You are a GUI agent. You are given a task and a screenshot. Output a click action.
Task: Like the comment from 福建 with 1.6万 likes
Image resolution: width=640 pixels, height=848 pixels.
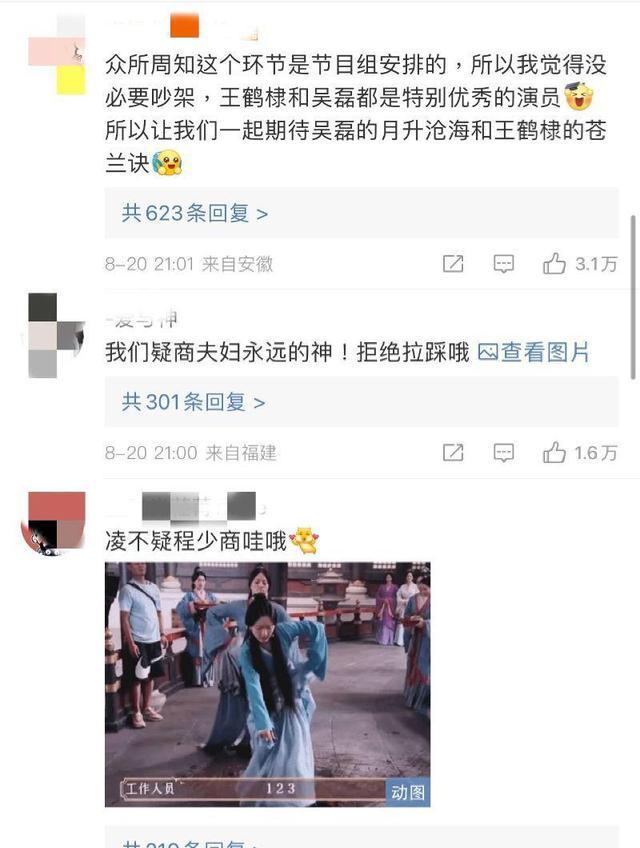coord(555,452)
